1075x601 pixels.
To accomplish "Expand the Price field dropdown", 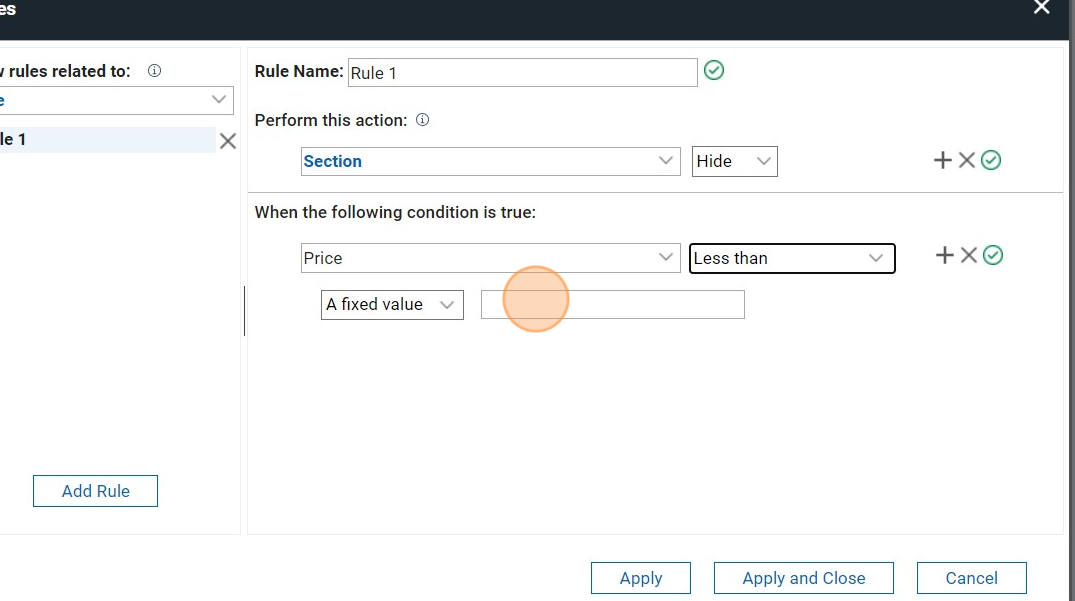I will (x=490, y=258).
